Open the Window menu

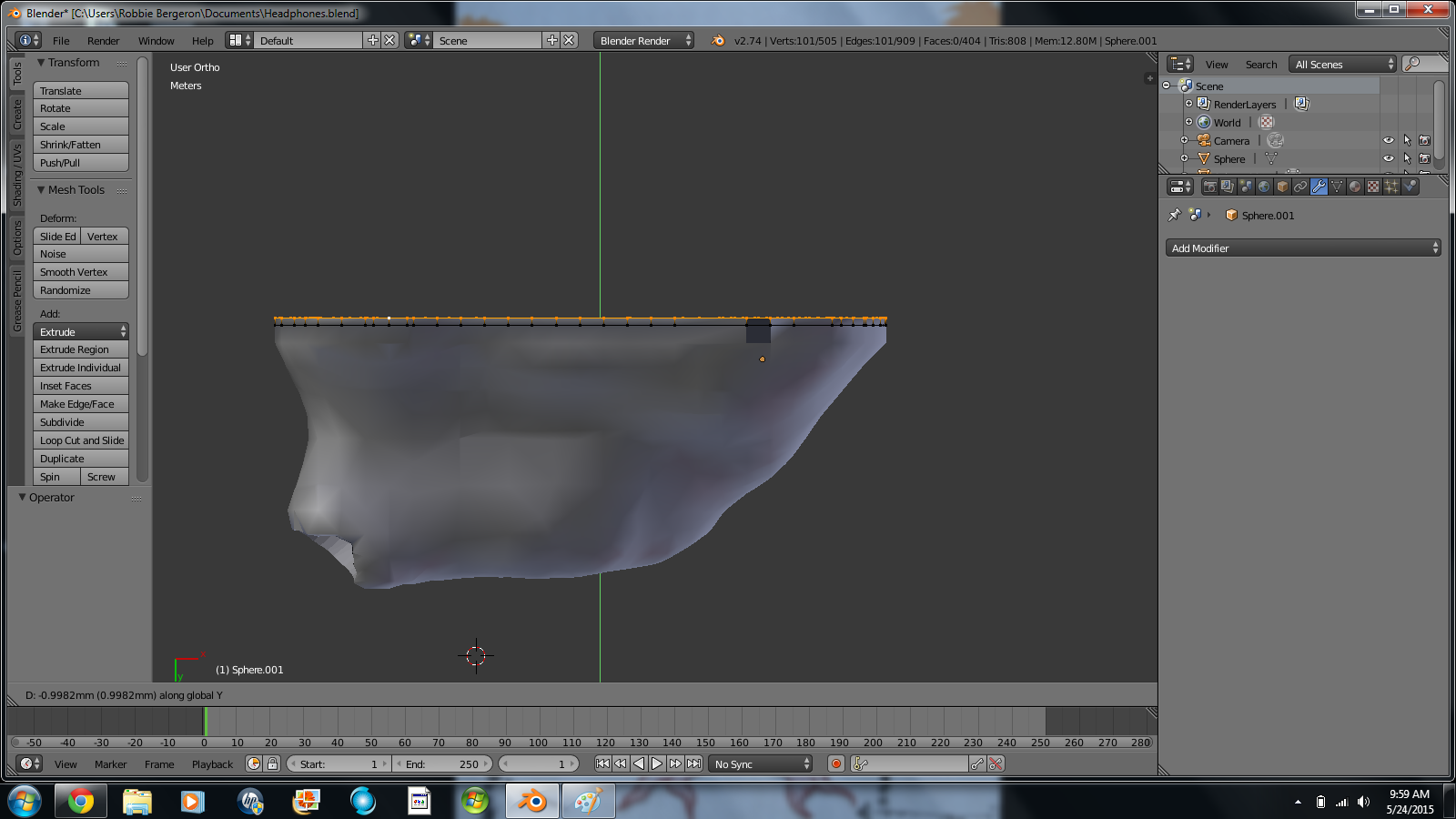[x=156, y=40]
